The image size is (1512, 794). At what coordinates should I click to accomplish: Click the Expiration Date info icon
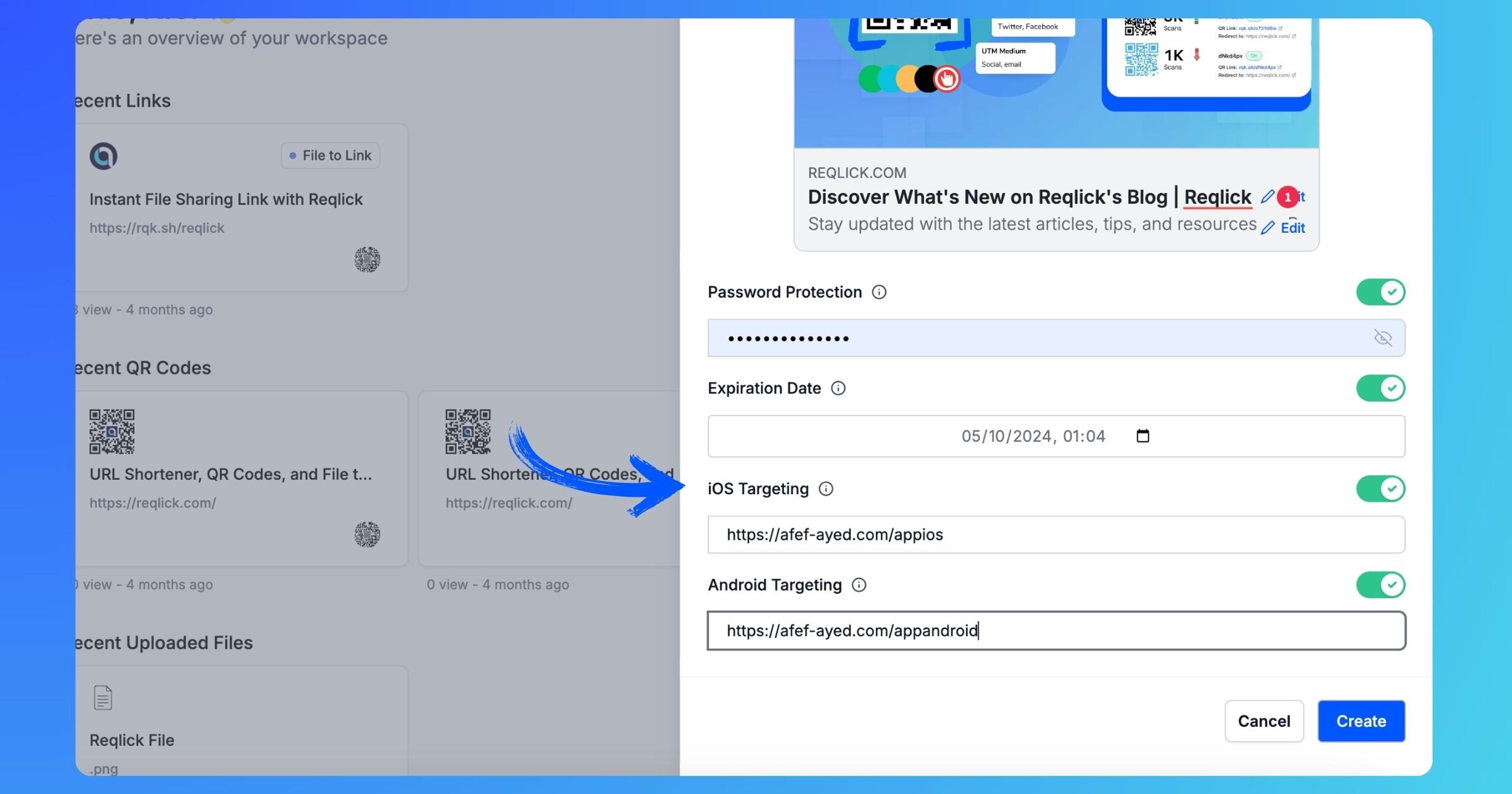tap(838, 388)
